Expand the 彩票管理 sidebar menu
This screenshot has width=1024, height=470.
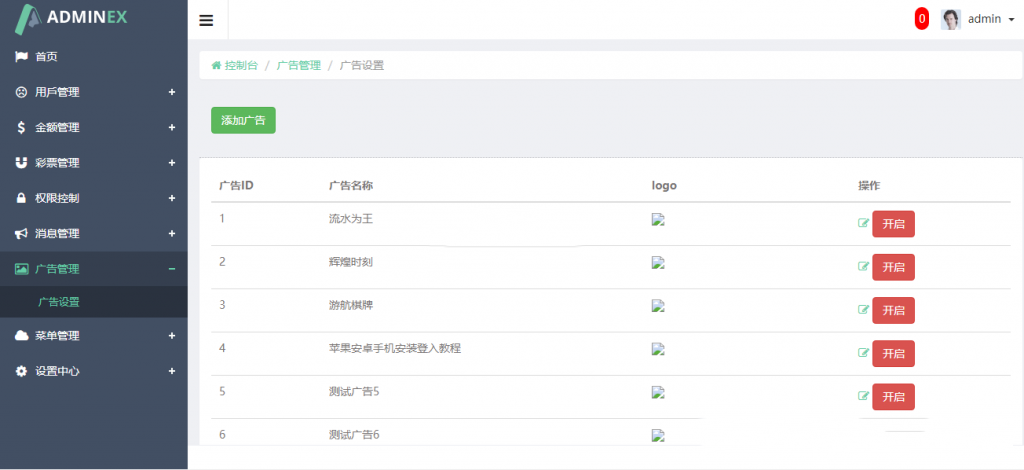(93, 163)
